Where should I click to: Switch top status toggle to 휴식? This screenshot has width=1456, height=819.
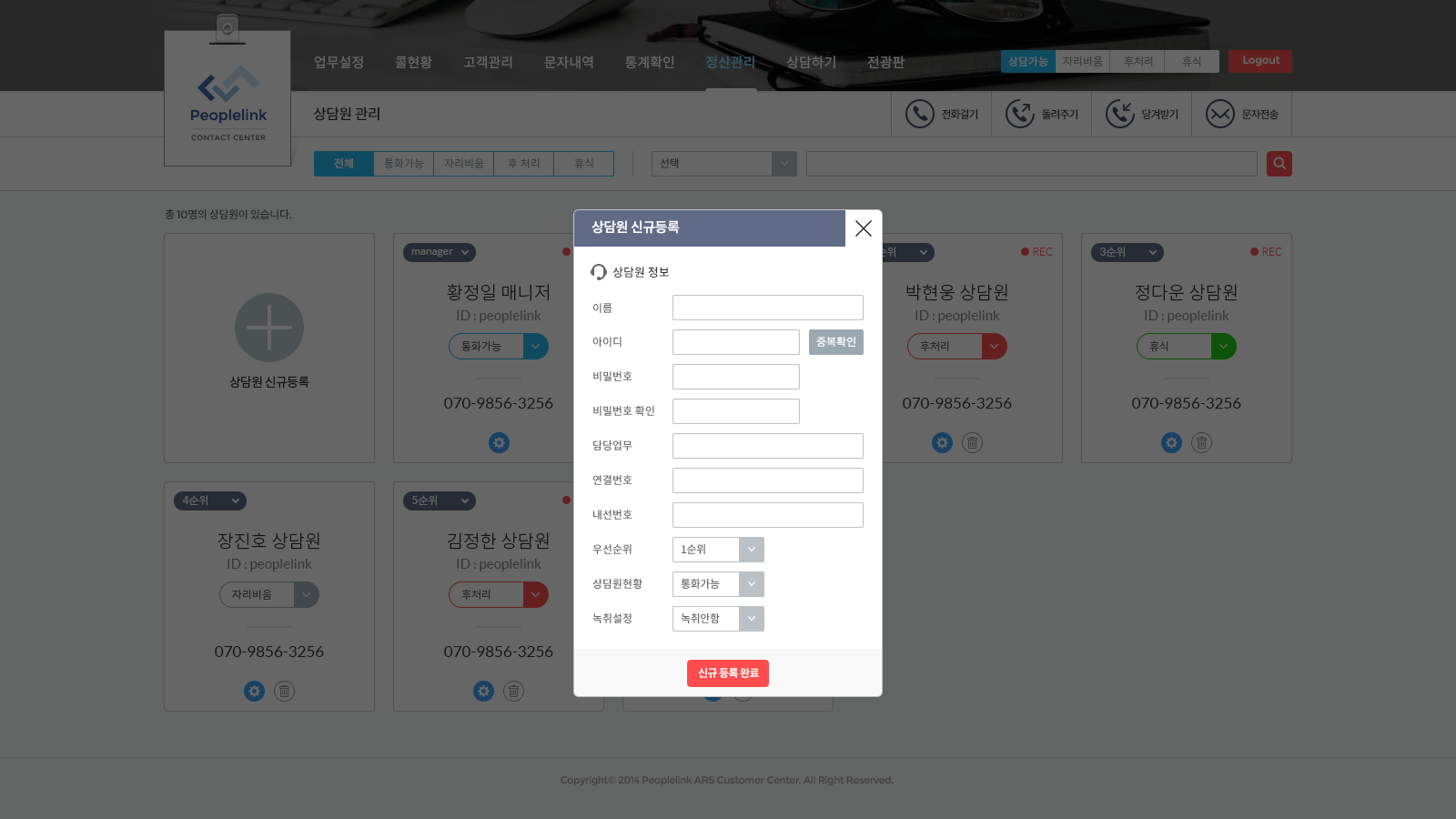(1191, 61)
